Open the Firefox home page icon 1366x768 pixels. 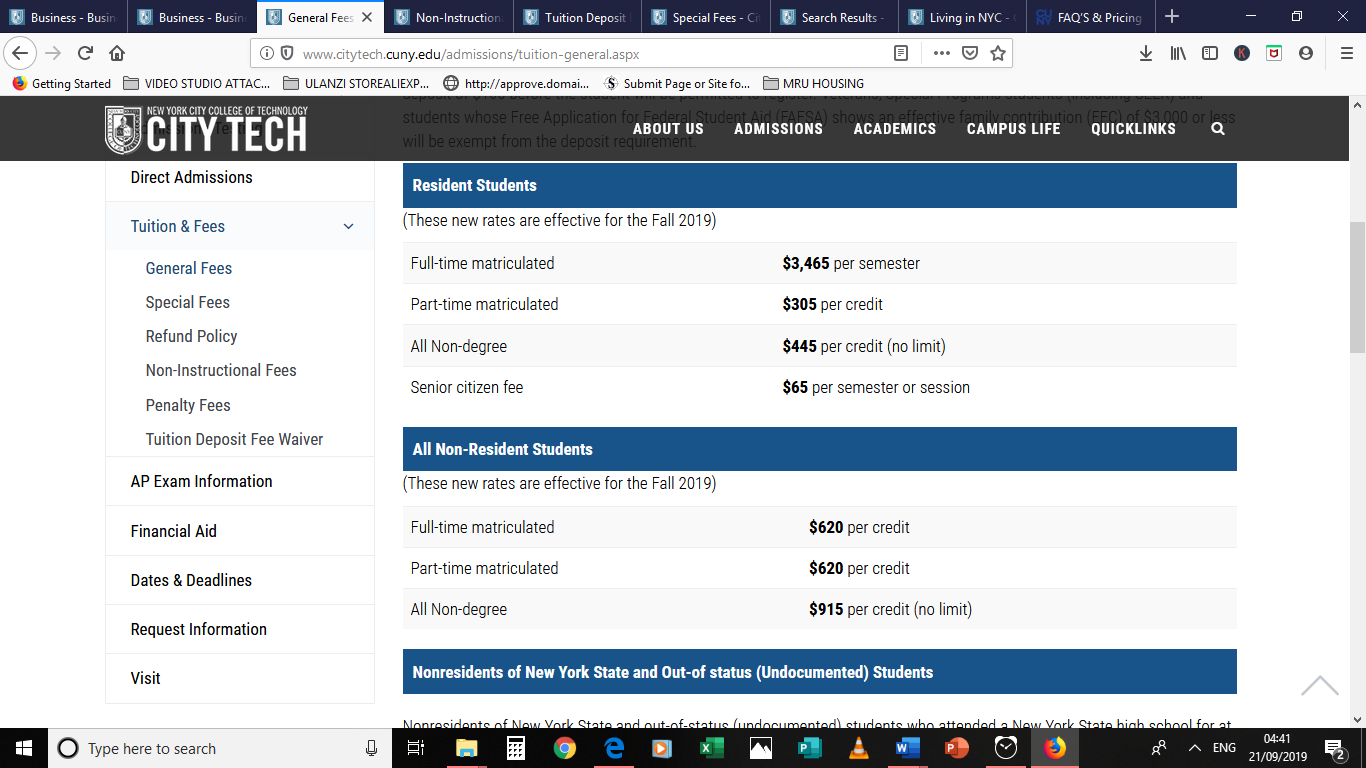[x=117, y=53]
